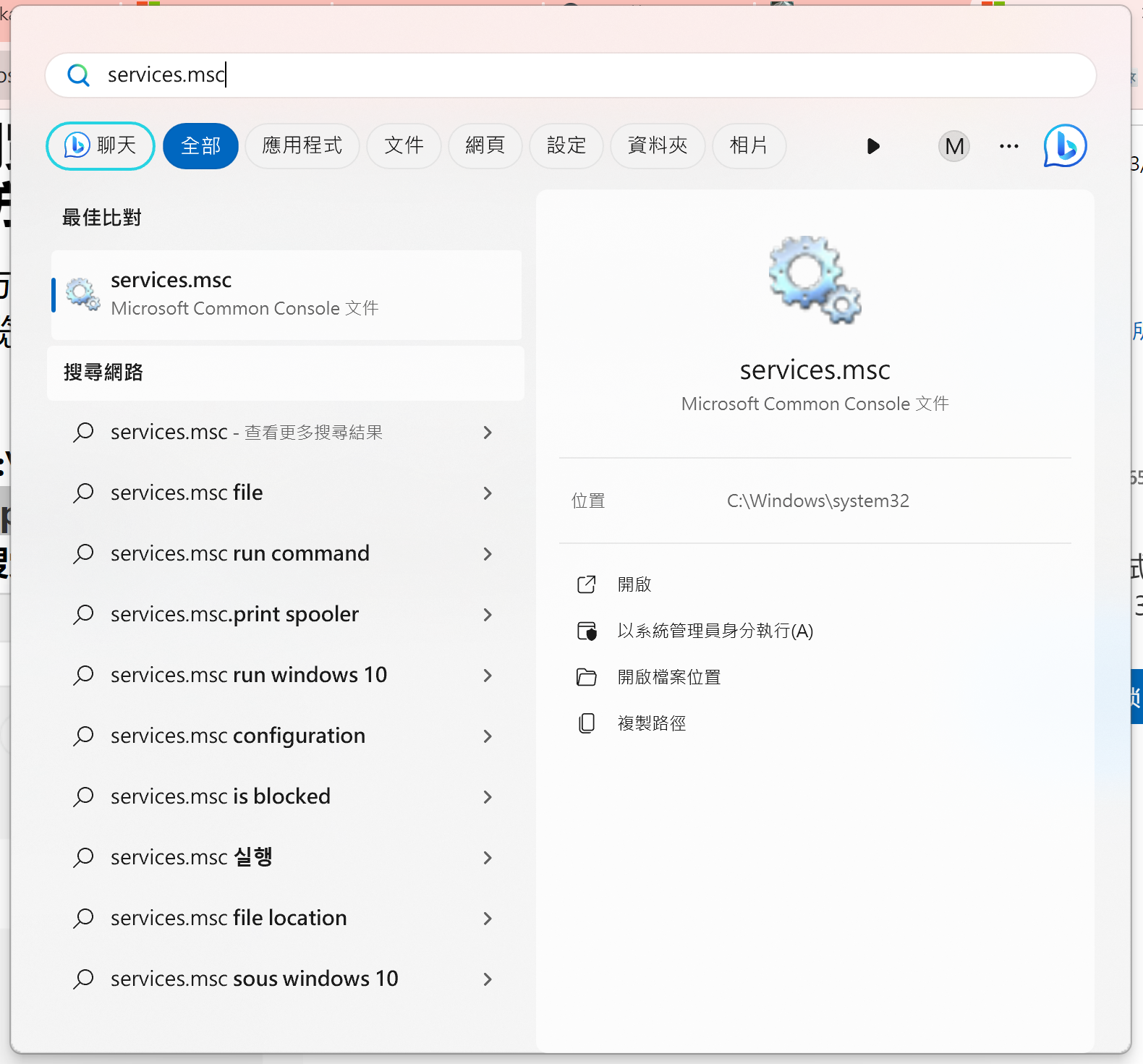Click the copy icon beside 複製路徑
Screen dimensions: 1143x1064
point(587,723)
